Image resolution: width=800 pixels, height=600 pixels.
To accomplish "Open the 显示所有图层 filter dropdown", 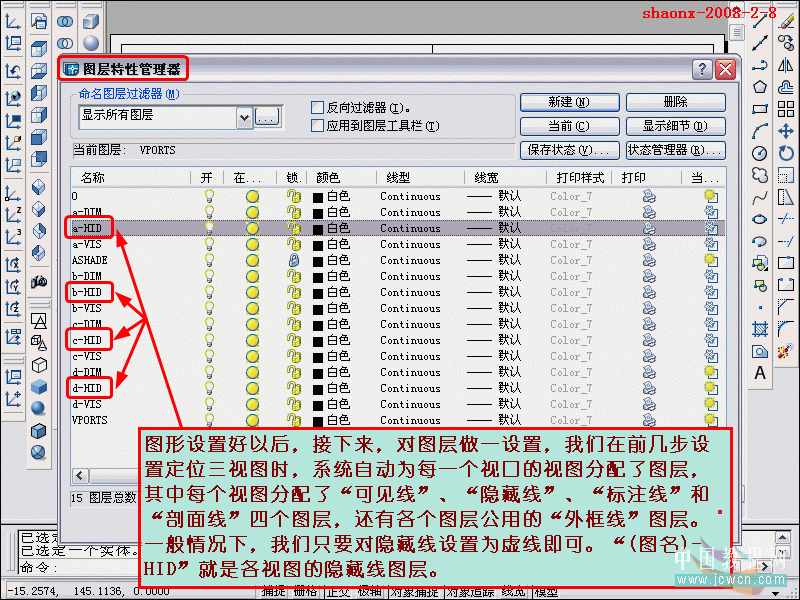I will (x=244, y=118).
